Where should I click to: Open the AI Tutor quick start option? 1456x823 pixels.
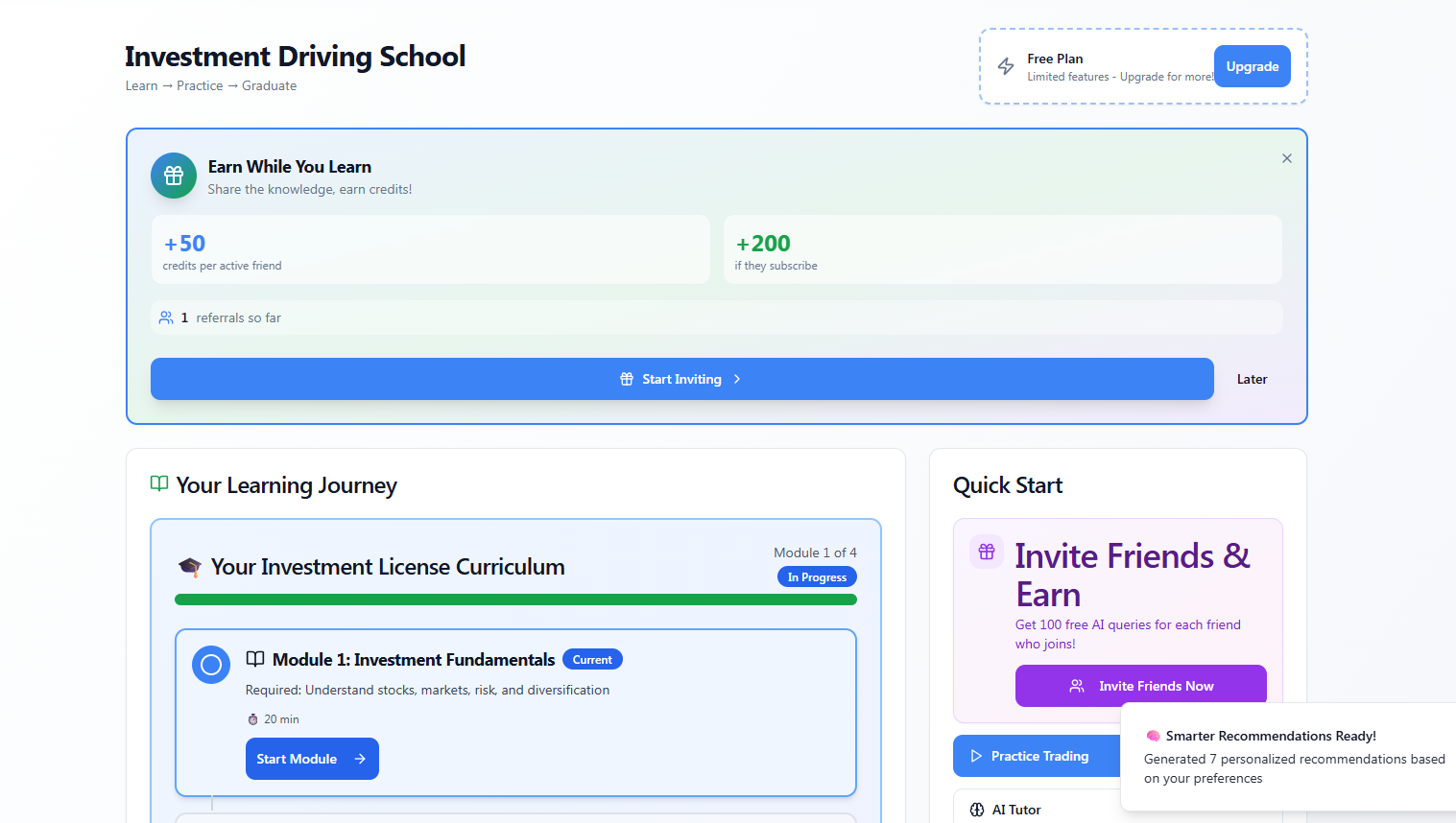pos(1037,810)
